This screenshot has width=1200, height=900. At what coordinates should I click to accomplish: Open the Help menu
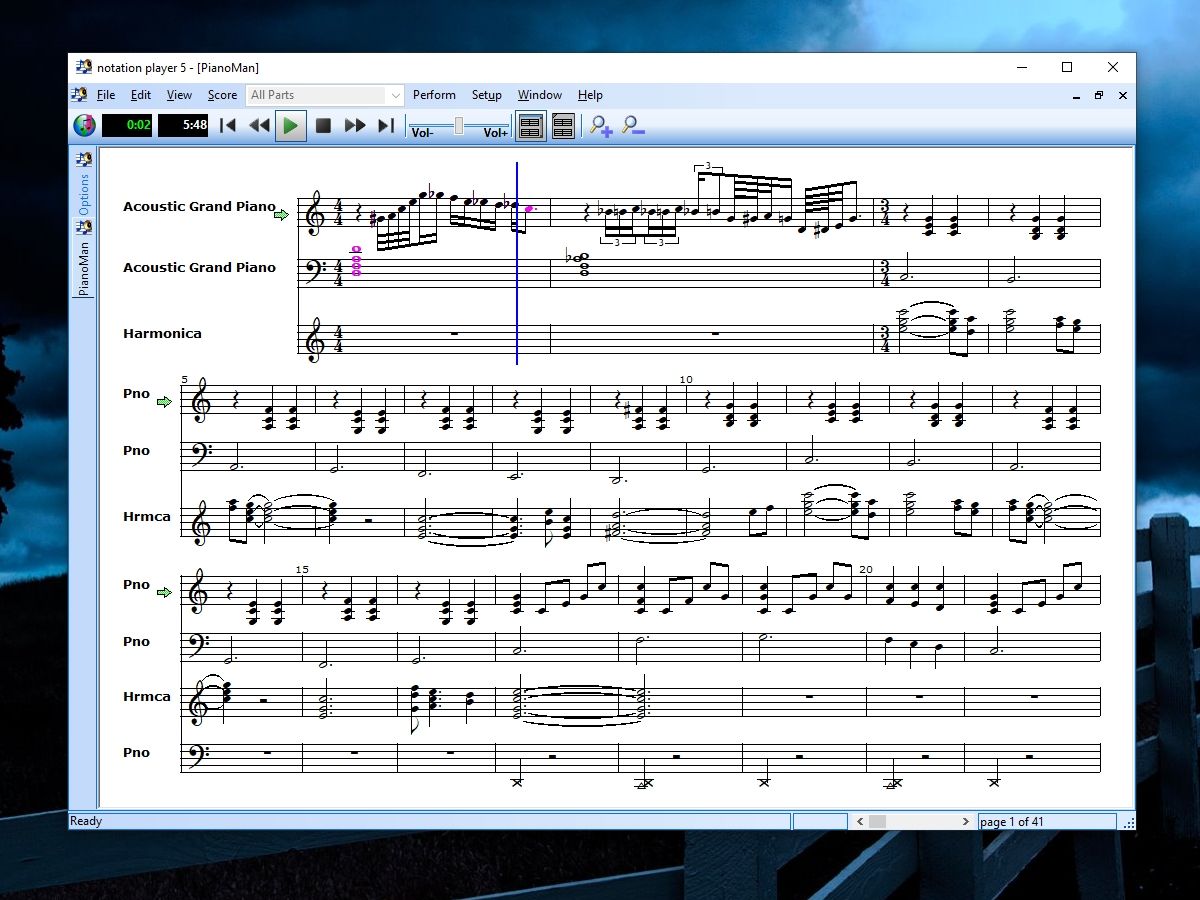[590, 95]
